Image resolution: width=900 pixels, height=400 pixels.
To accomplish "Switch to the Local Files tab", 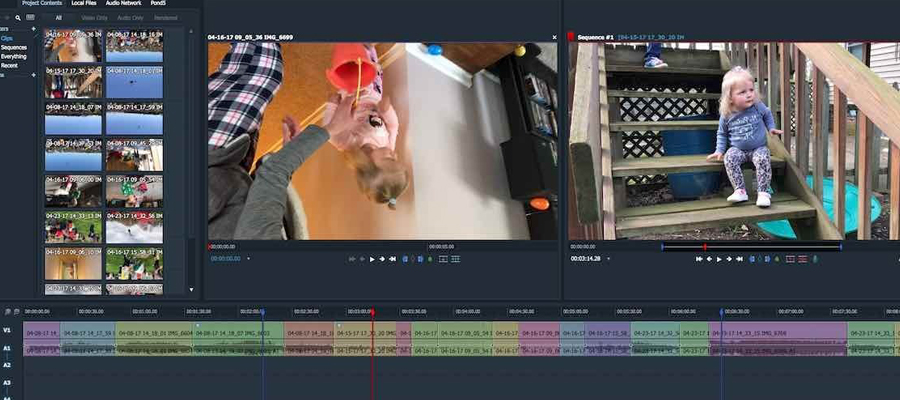I will [84, 4].
